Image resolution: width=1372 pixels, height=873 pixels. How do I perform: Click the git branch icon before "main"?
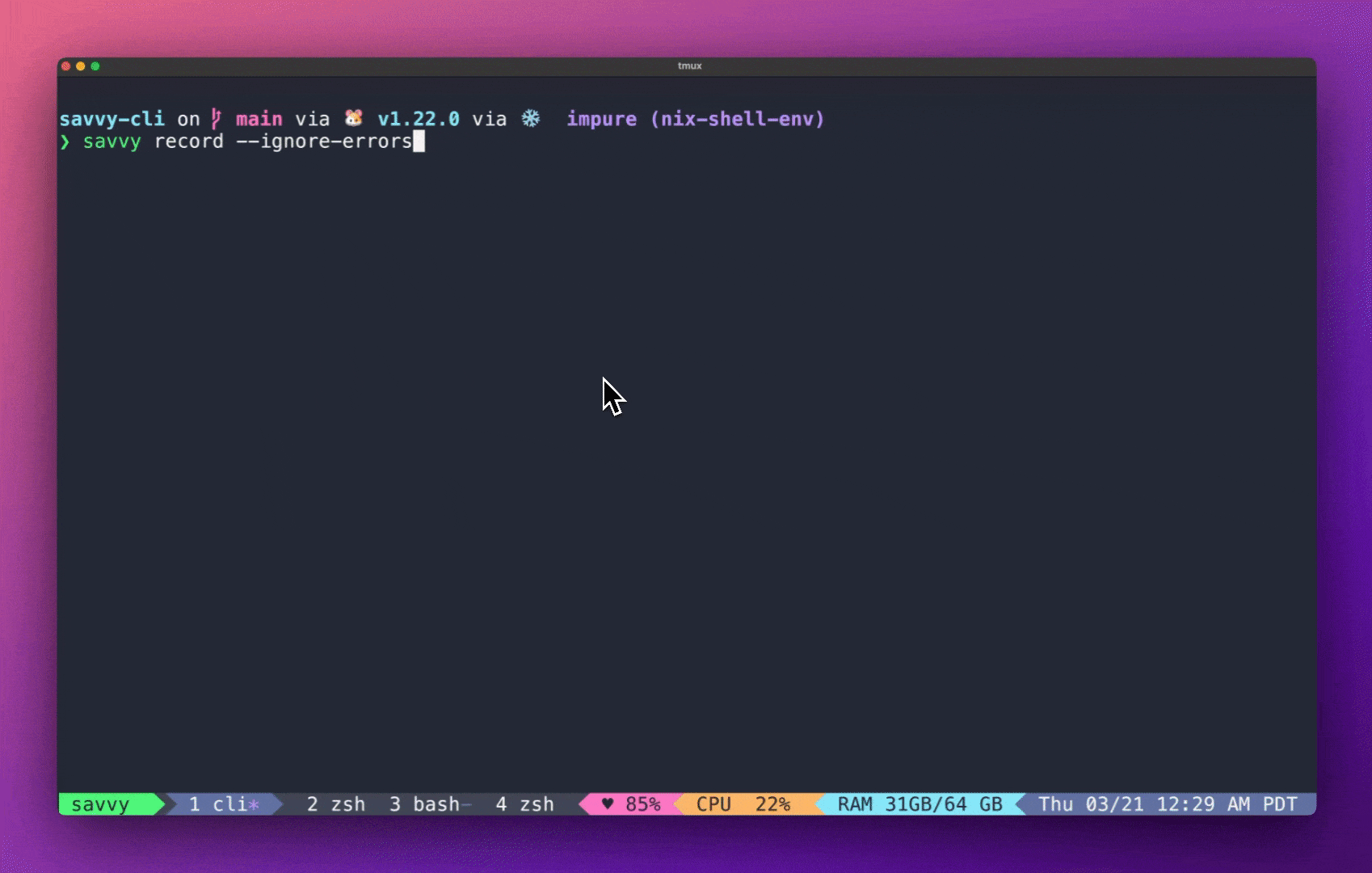[215, 119]
